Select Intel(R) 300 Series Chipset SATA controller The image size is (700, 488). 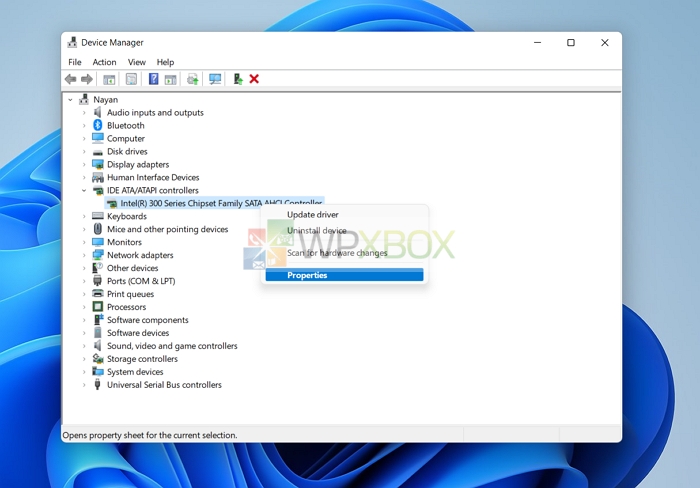214,203
